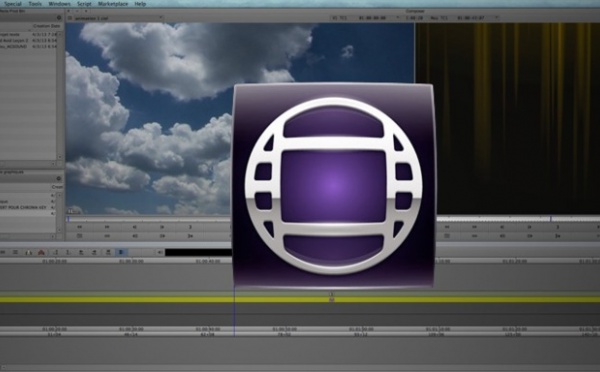Click the red segment mode arrow in the timeline toolbar
Image resolution: width=600 pixels, height=372 pixels.
click(41, 252)
